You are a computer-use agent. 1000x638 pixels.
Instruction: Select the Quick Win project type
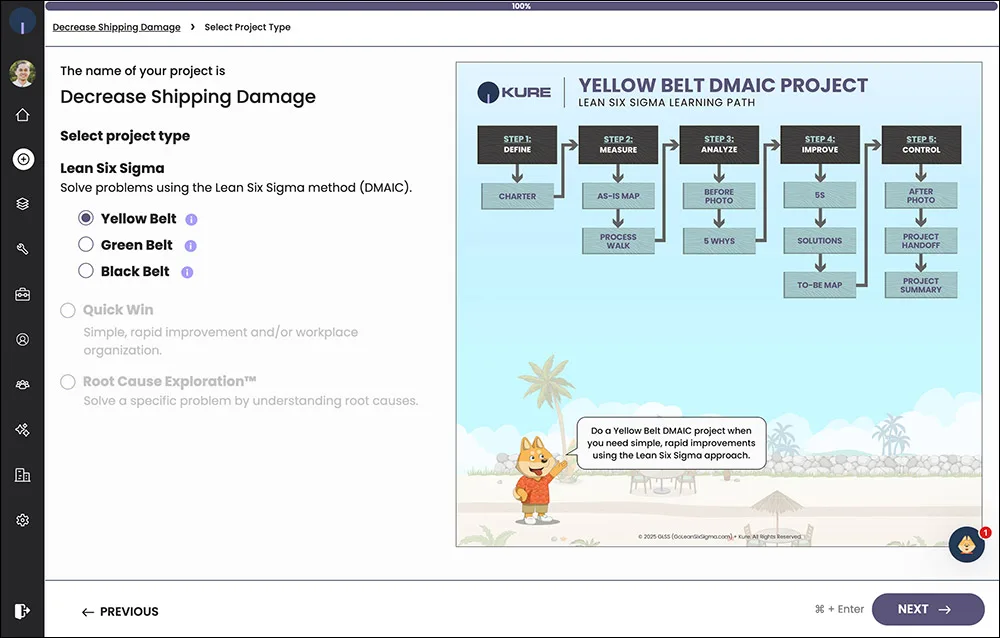[68, 310]
